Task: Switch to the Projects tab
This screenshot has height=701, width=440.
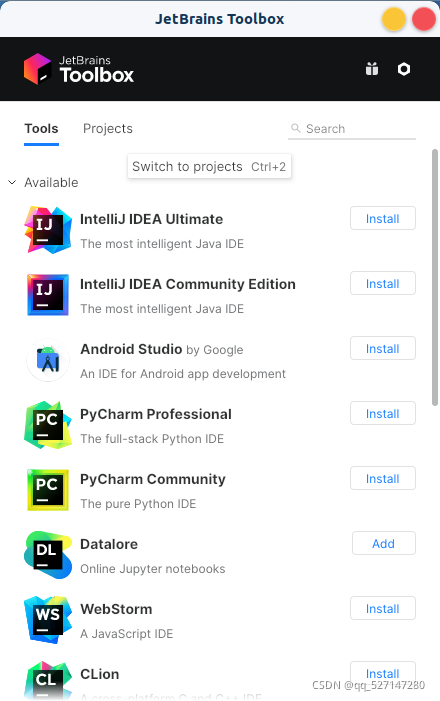Action: click(x=108, y=129)
